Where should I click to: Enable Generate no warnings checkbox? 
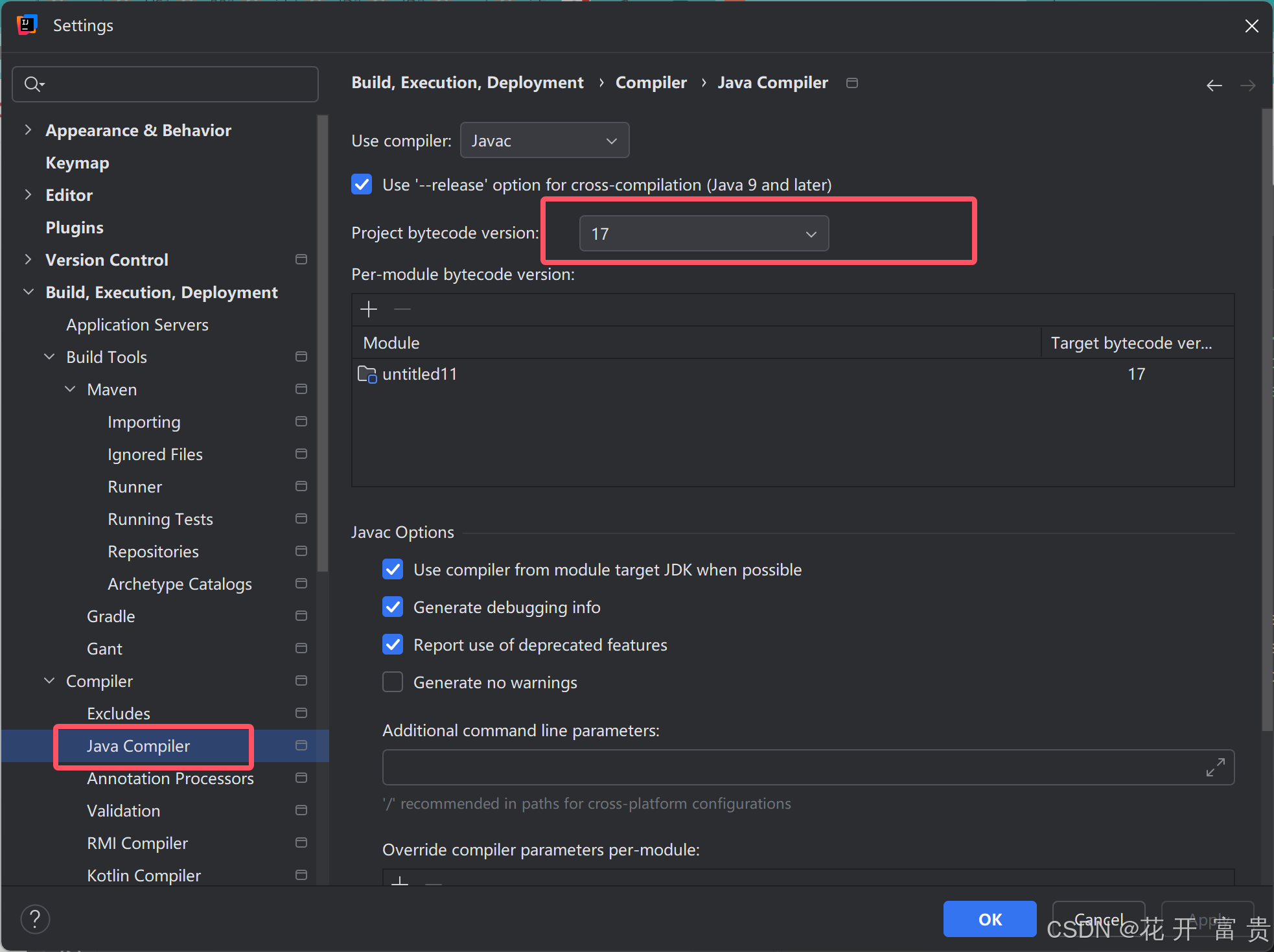point(393,682)
